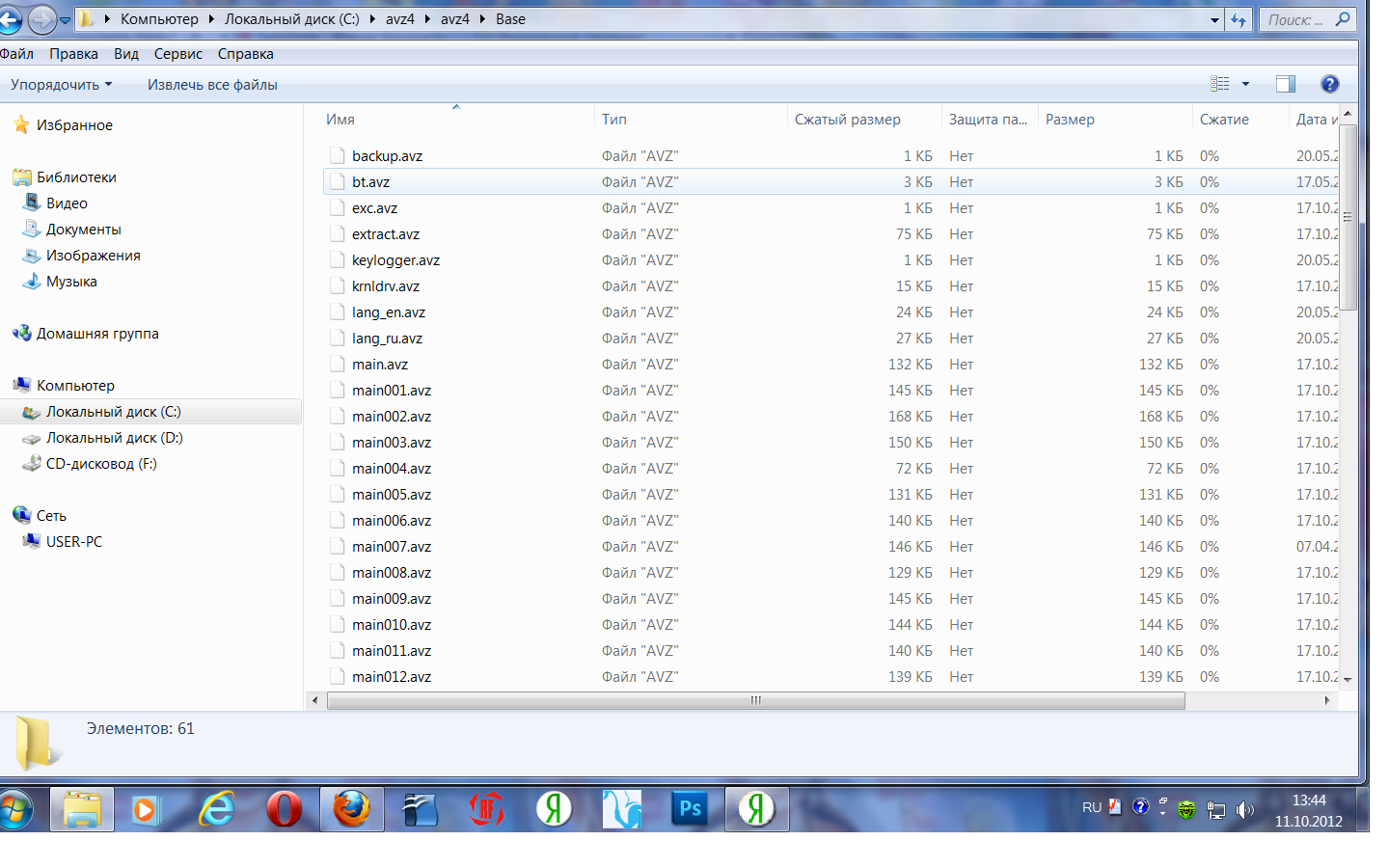
Task: Click the change view icon in the toolbar
Action: coord(1220,84)
